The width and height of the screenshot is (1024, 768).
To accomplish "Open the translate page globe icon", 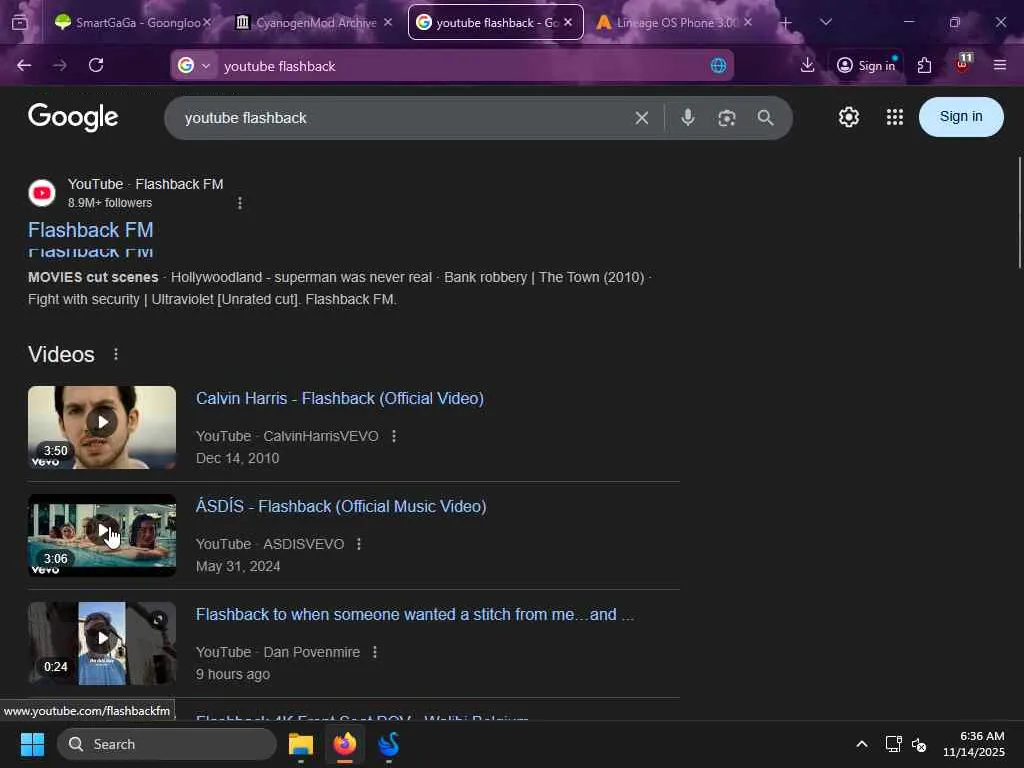I will point(718,65).
